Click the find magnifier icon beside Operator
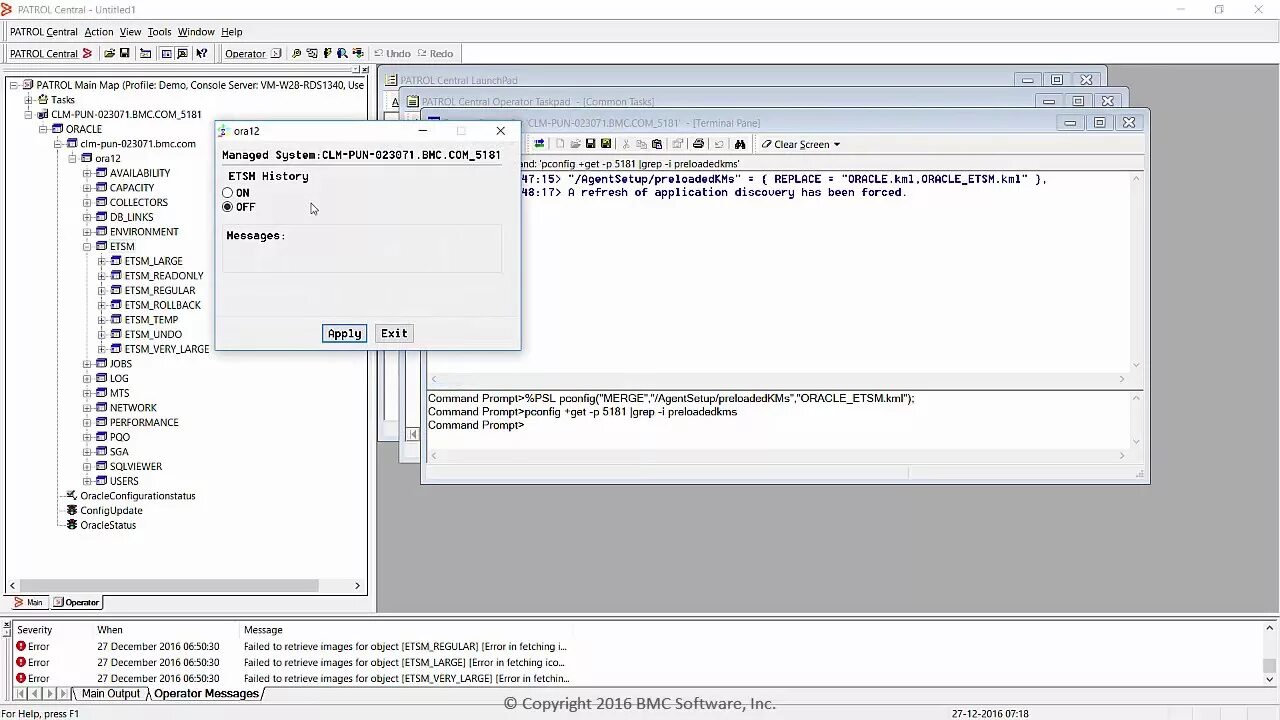This screenshot has height=720, width=1280. 296,53
